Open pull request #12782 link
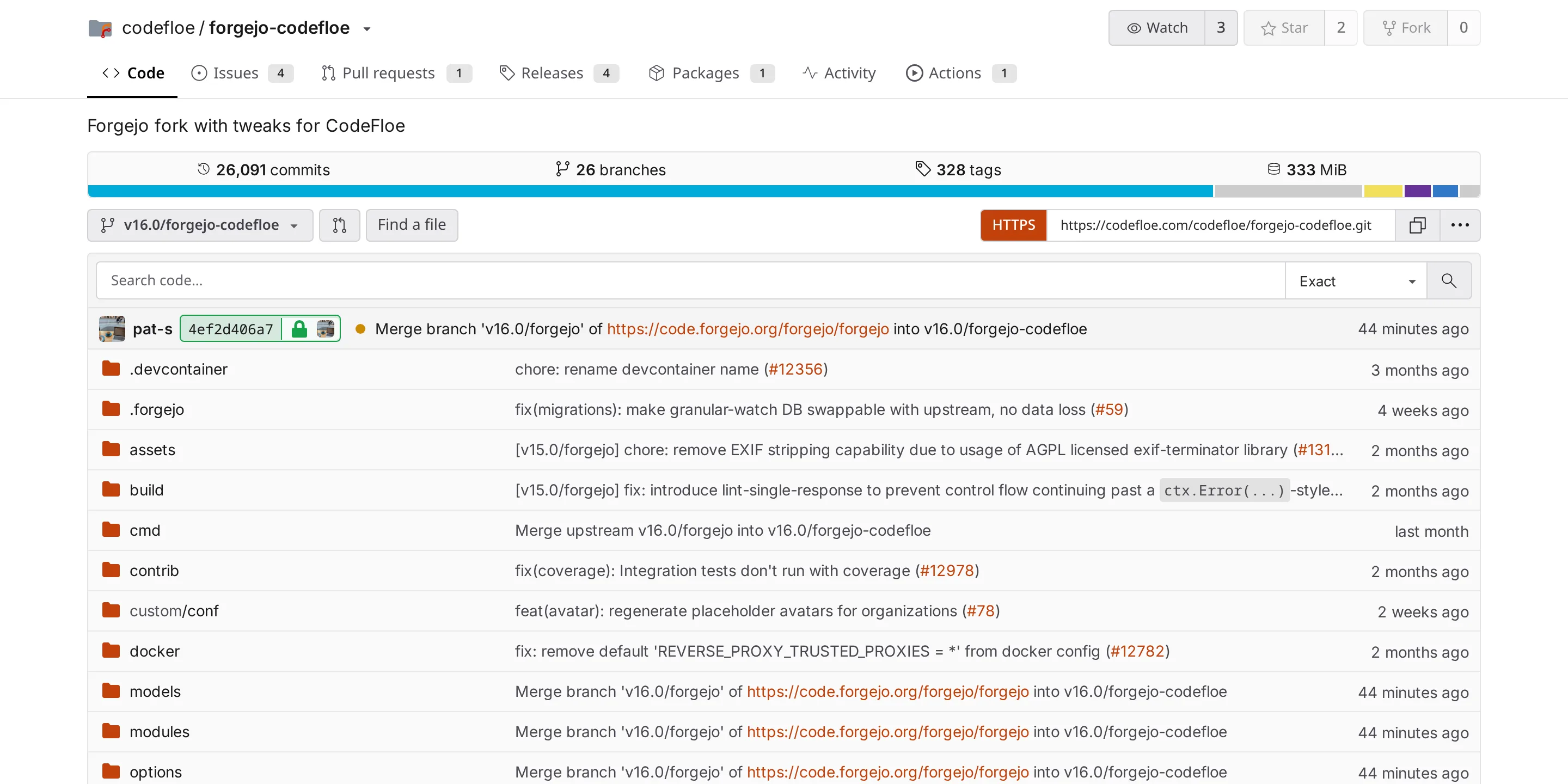This screenshot has height=784, width=1568. pos(1138,651)
